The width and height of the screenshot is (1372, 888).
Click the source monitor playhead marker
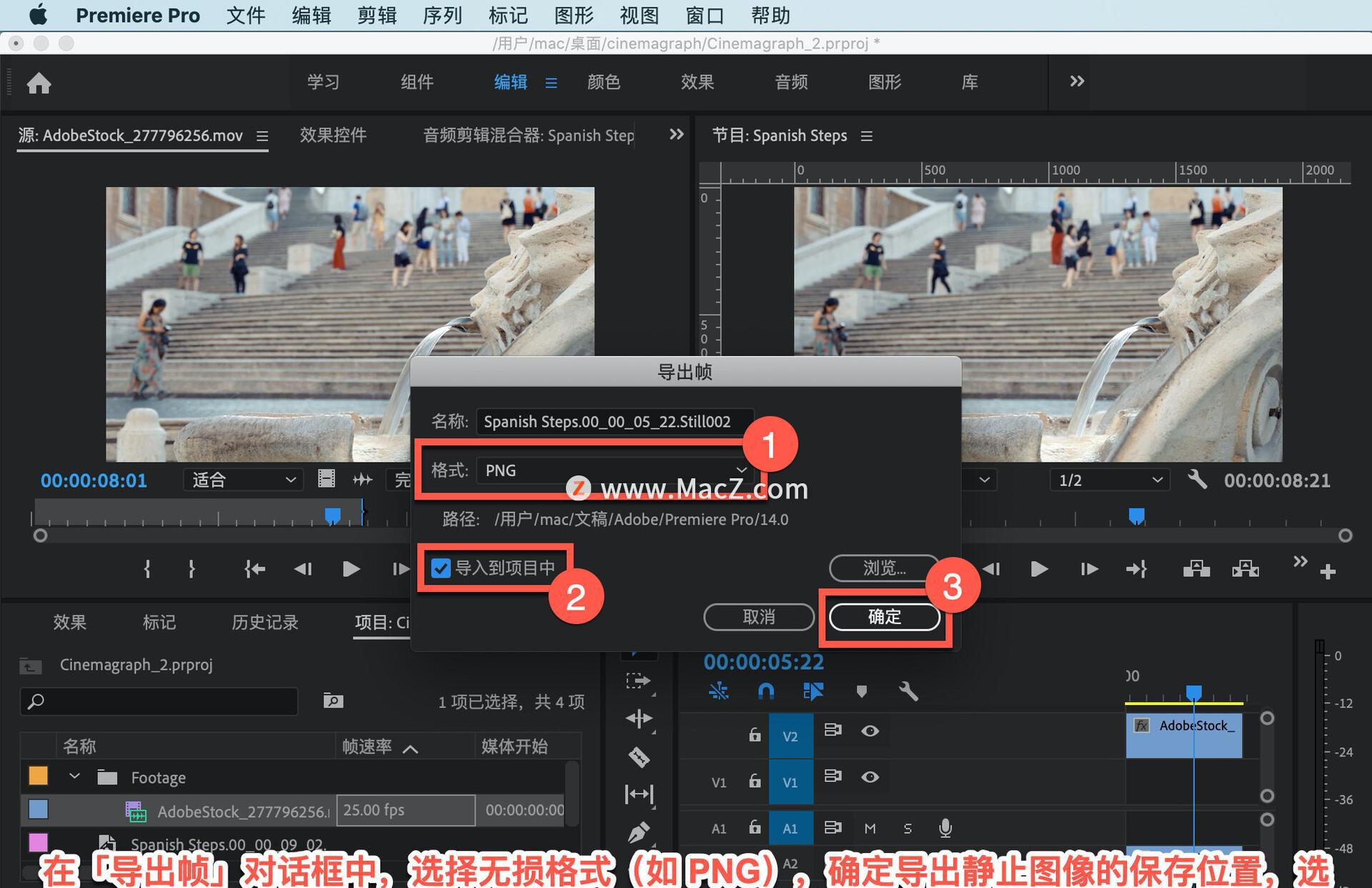click(x=332, y=515)
